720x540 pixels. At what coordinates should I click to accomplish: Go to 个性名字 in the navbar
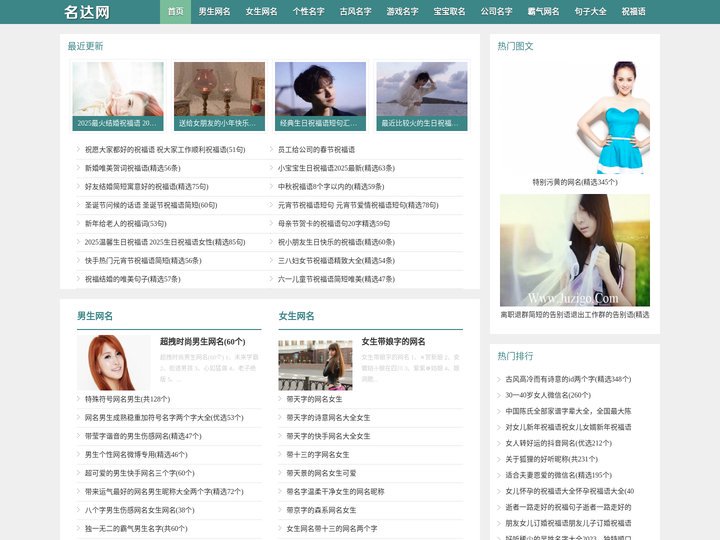click(309, 11)
